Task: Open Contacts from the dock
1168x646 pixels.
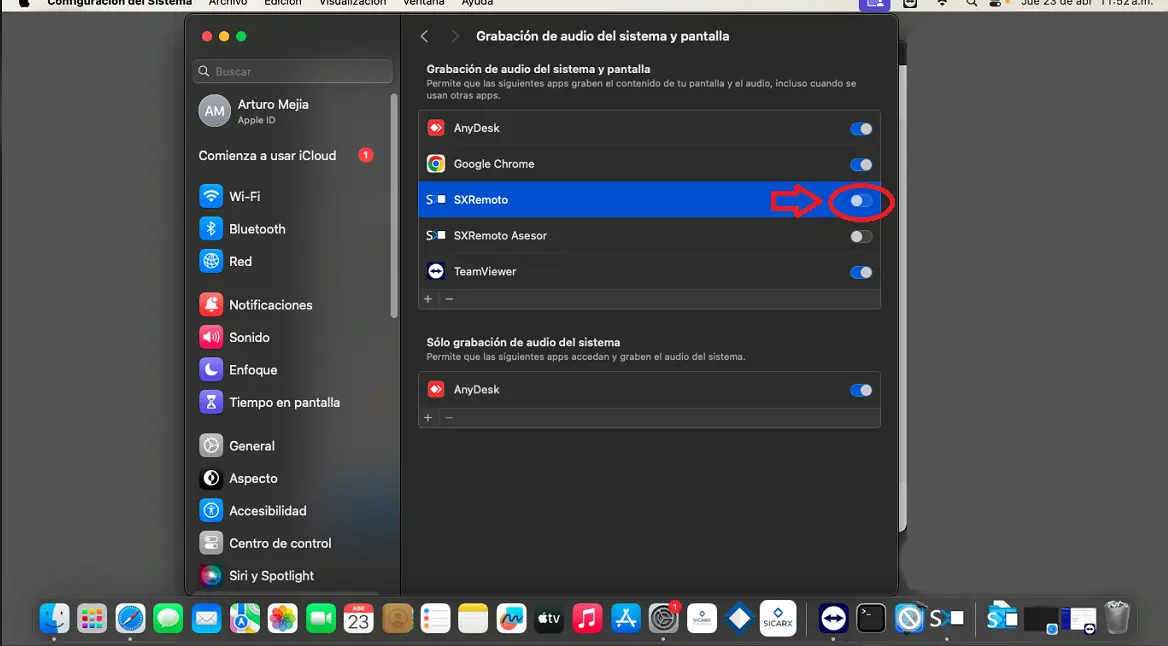Action: pyautogui.click(x=397, y=618)
